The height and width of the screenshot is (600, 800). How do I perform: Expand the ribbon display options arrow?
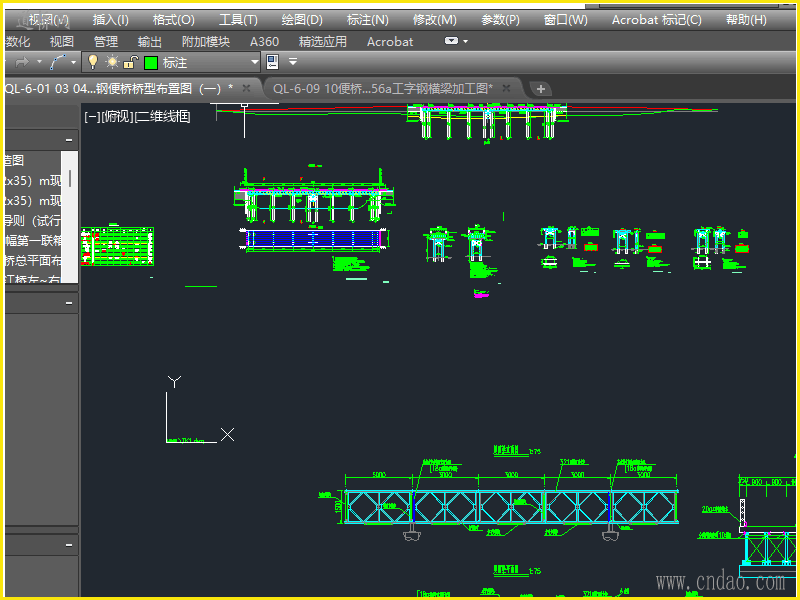pos(465,41)
